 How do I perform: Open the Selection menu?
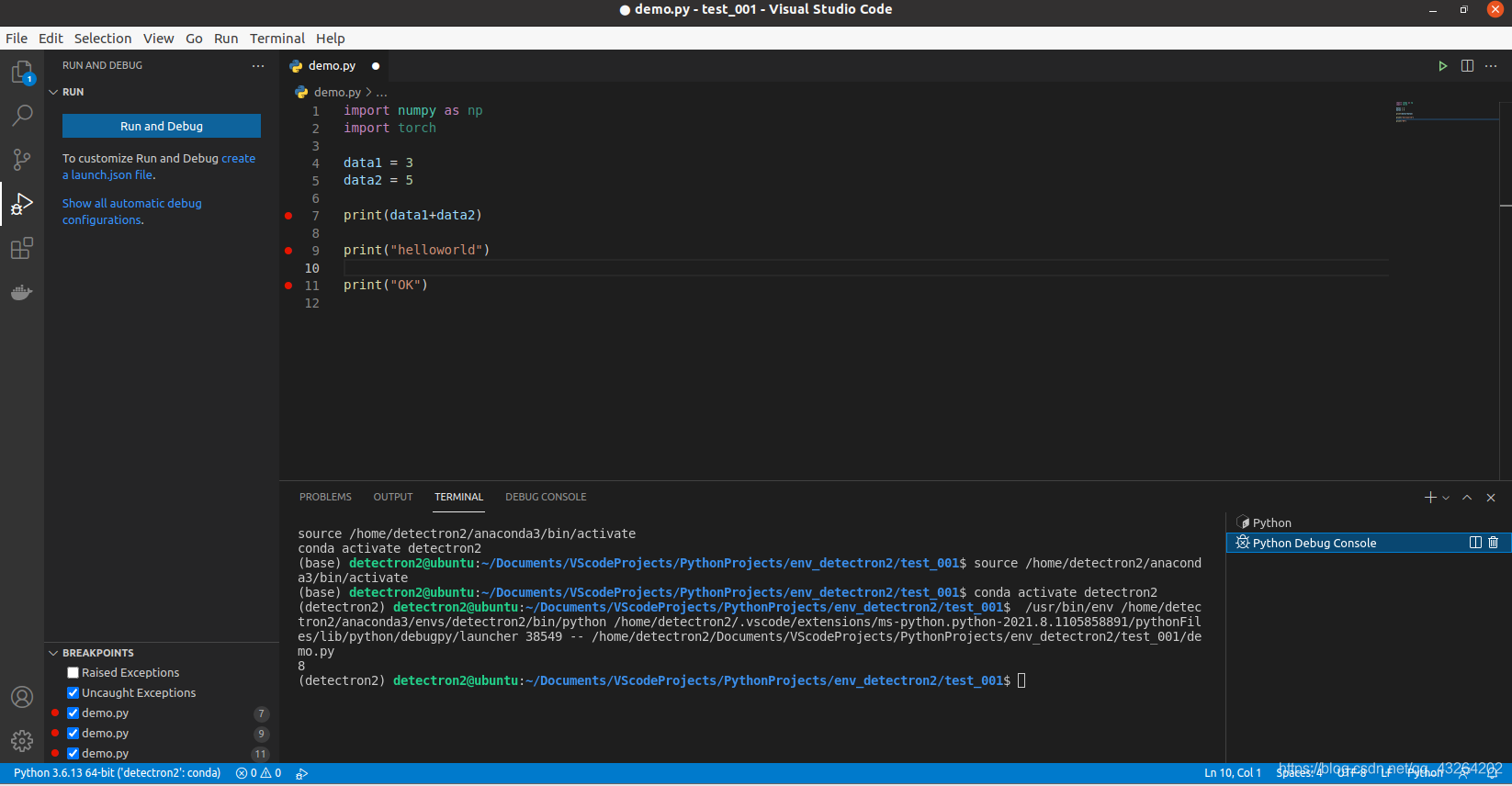103,39
